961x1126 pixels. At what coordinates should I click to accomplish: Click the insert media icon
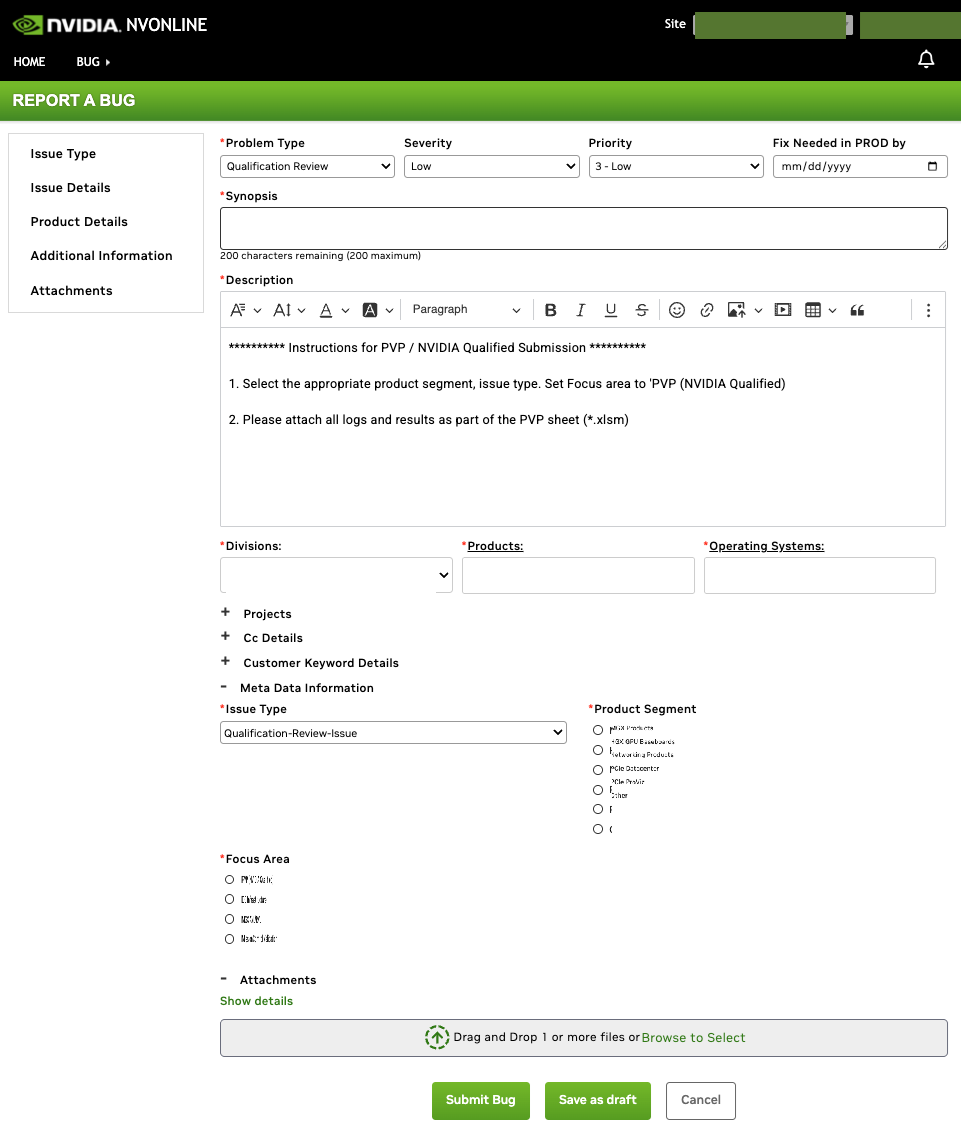point(783,310)
